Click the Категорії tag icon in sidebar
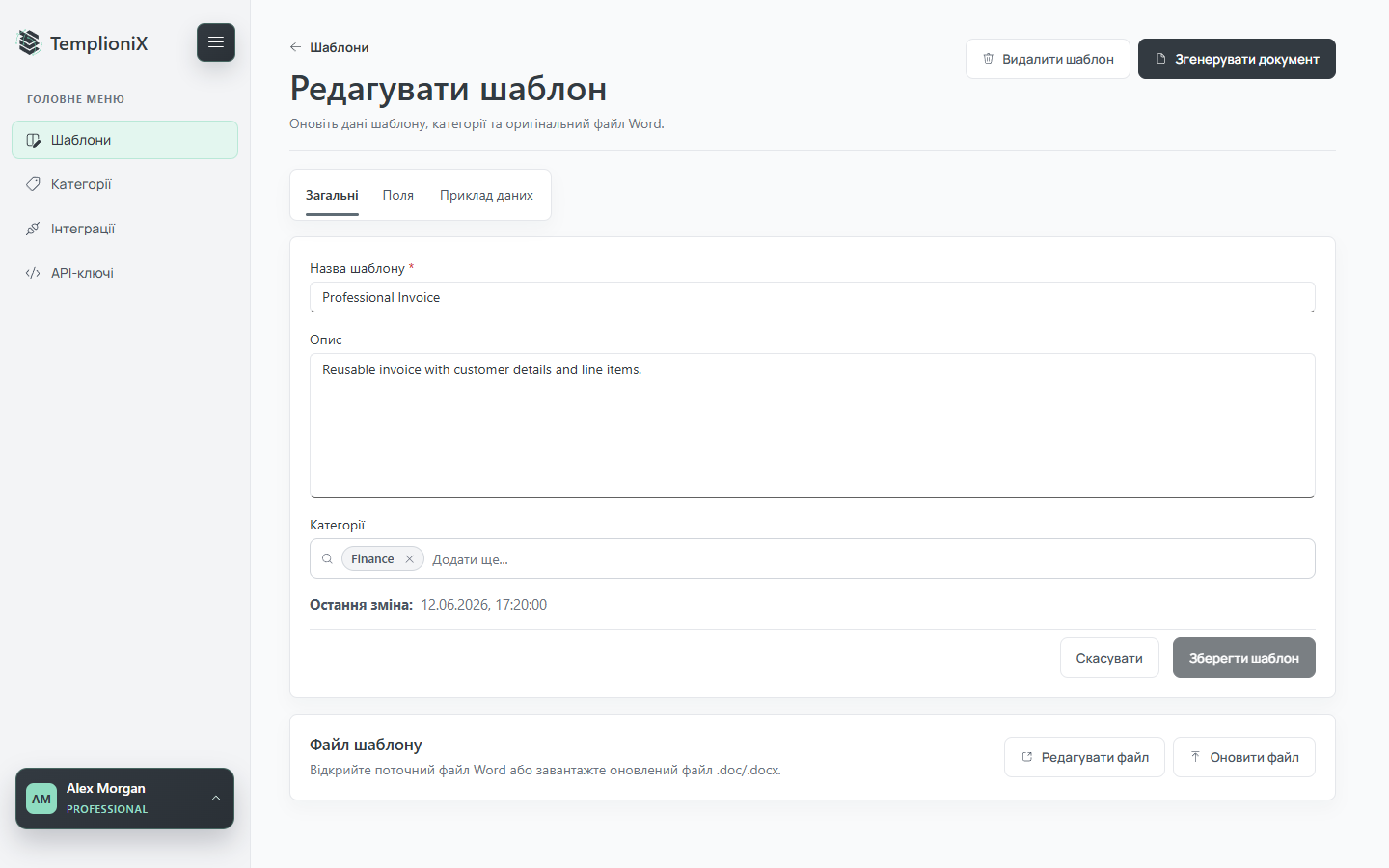 click(33, 184)
